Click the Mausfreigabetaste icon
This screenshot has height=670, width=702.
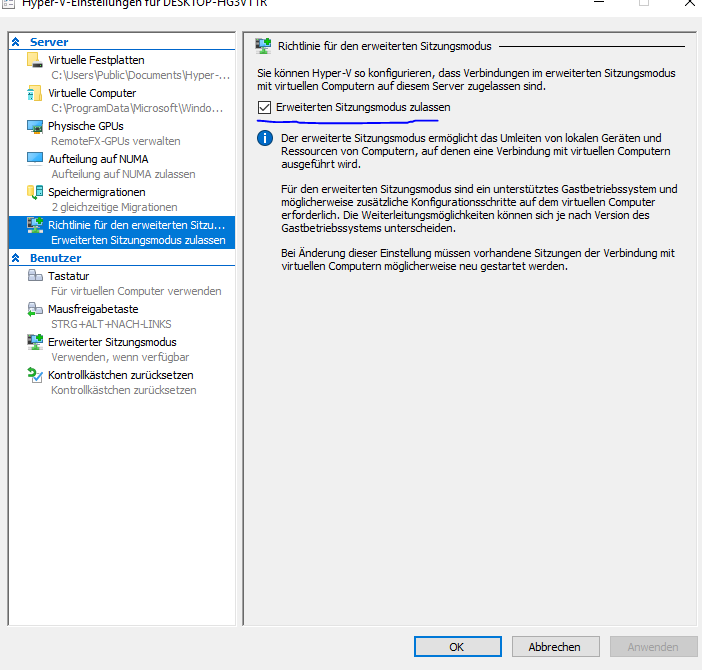[x=34, y=309]
